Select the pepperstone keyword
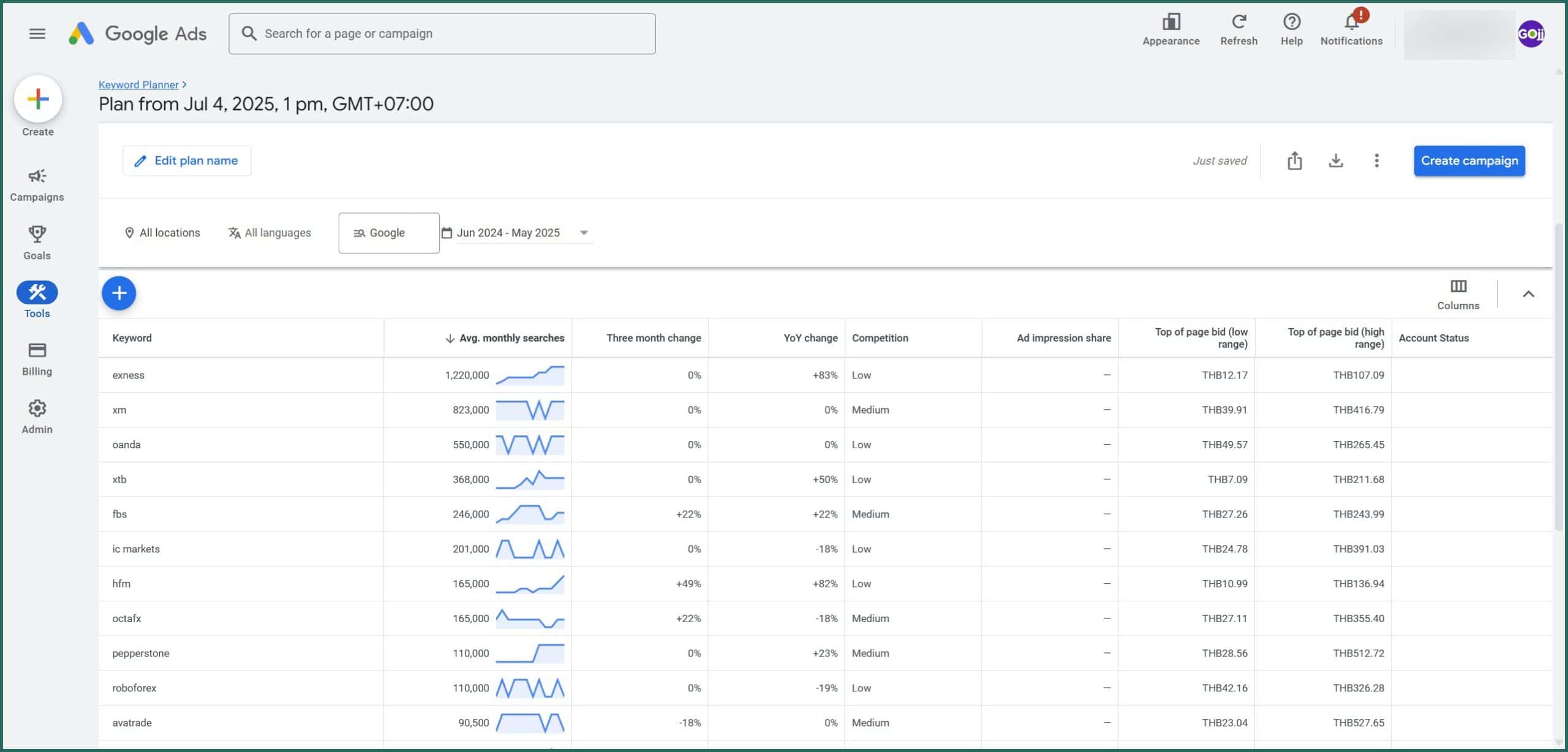Viewport: 1568px width, 752px height. click(141, 653)
